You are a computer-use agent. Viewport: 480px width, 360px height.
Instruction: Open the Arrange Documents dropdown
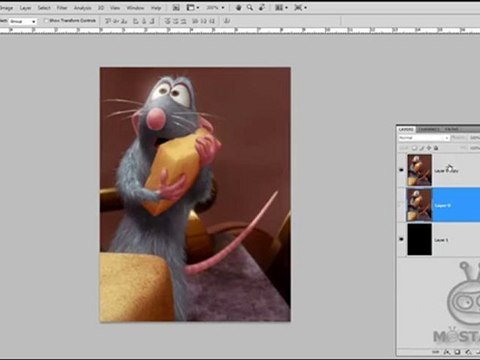point(281,8)
